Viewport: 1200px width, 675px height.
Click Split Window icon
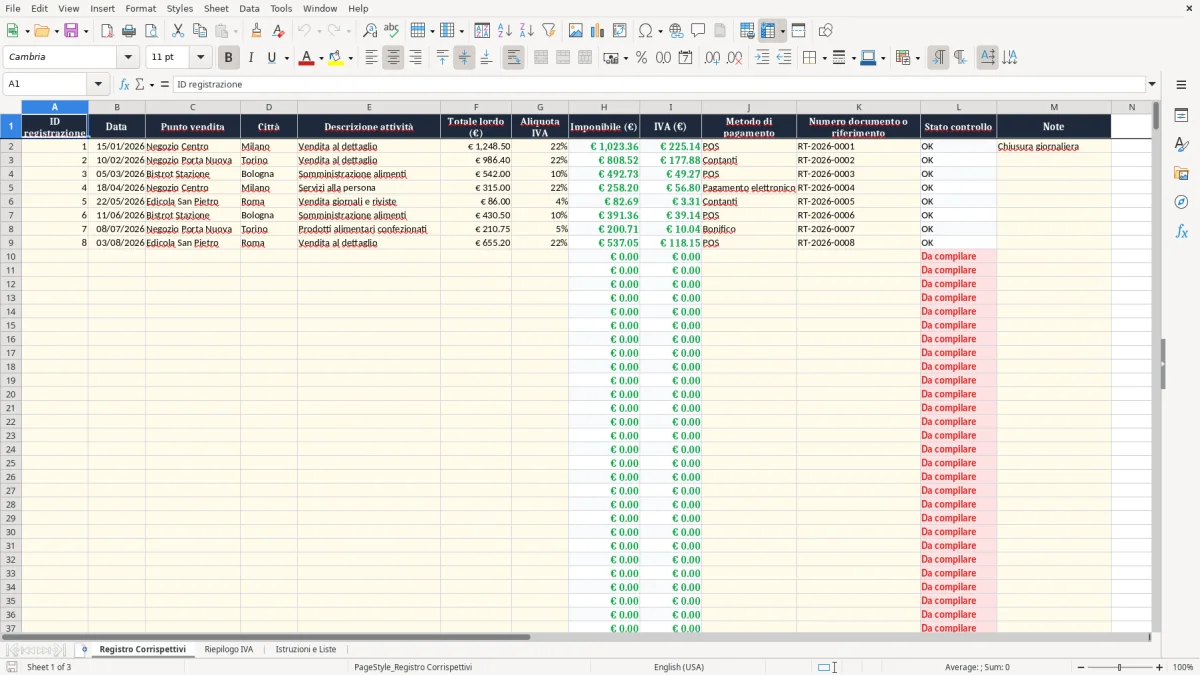(x=798, y=31)
